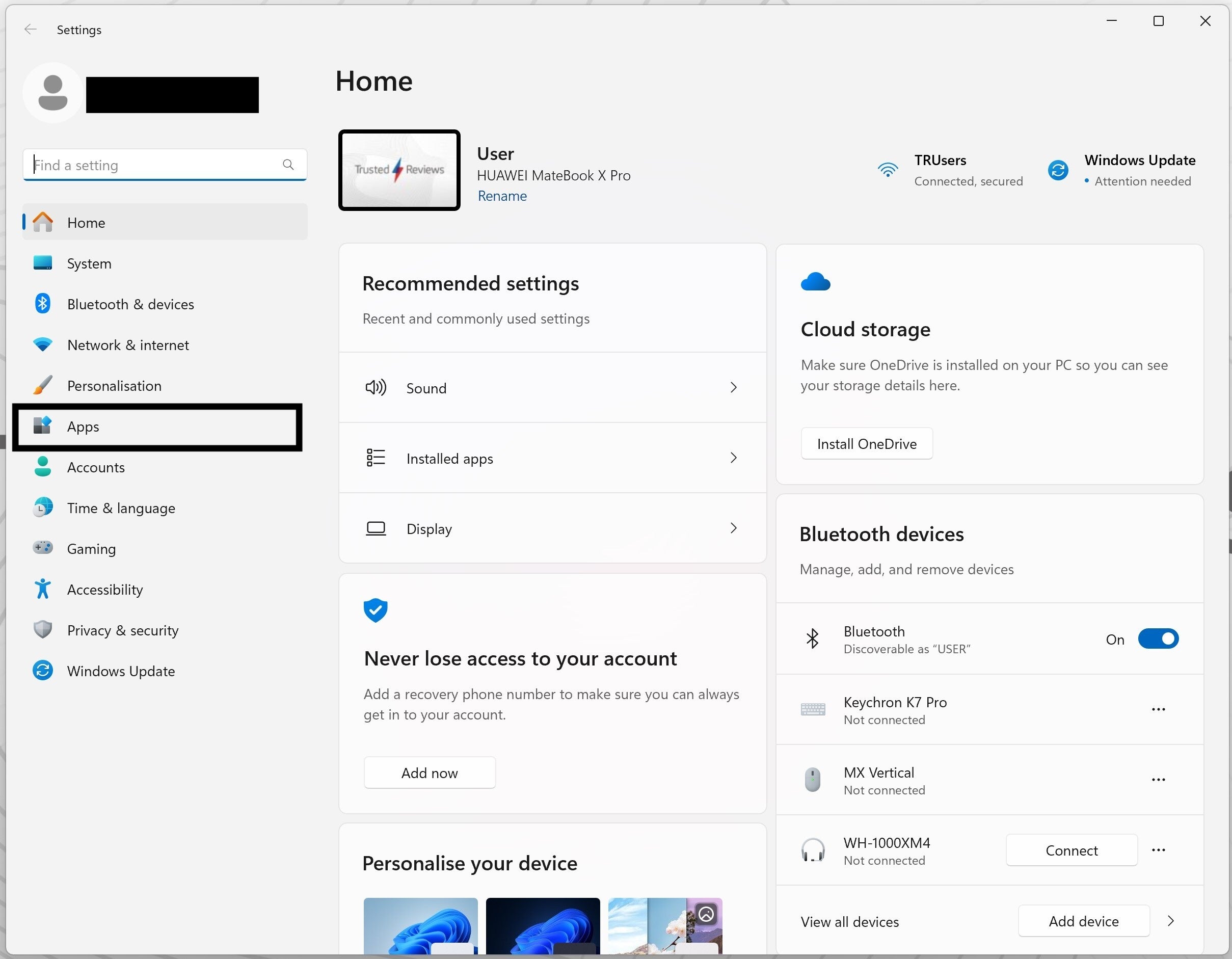Click the Rename link
The image size is (1232, 959).
click(x=502, y=196)
